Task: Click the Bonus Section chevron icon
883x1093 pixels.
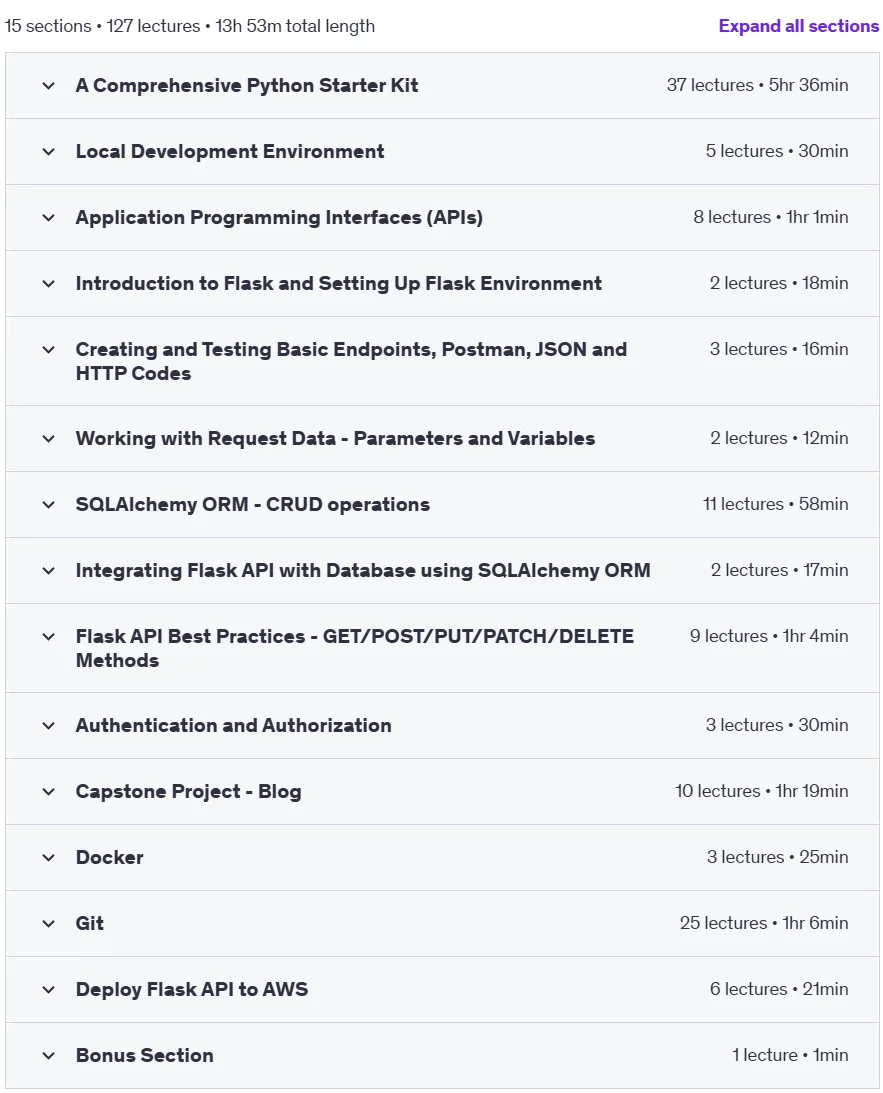Action: pos(48,1055)
